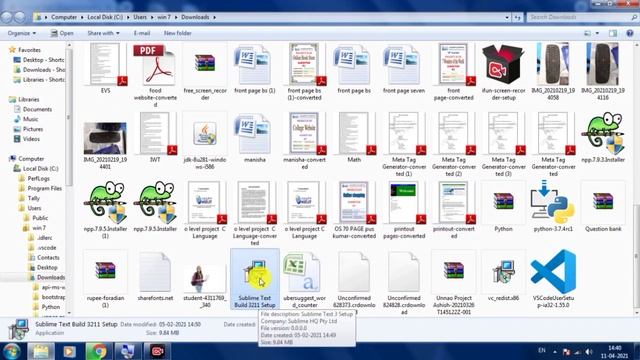Open the change view options dropdown arrow

click(598, 33)
